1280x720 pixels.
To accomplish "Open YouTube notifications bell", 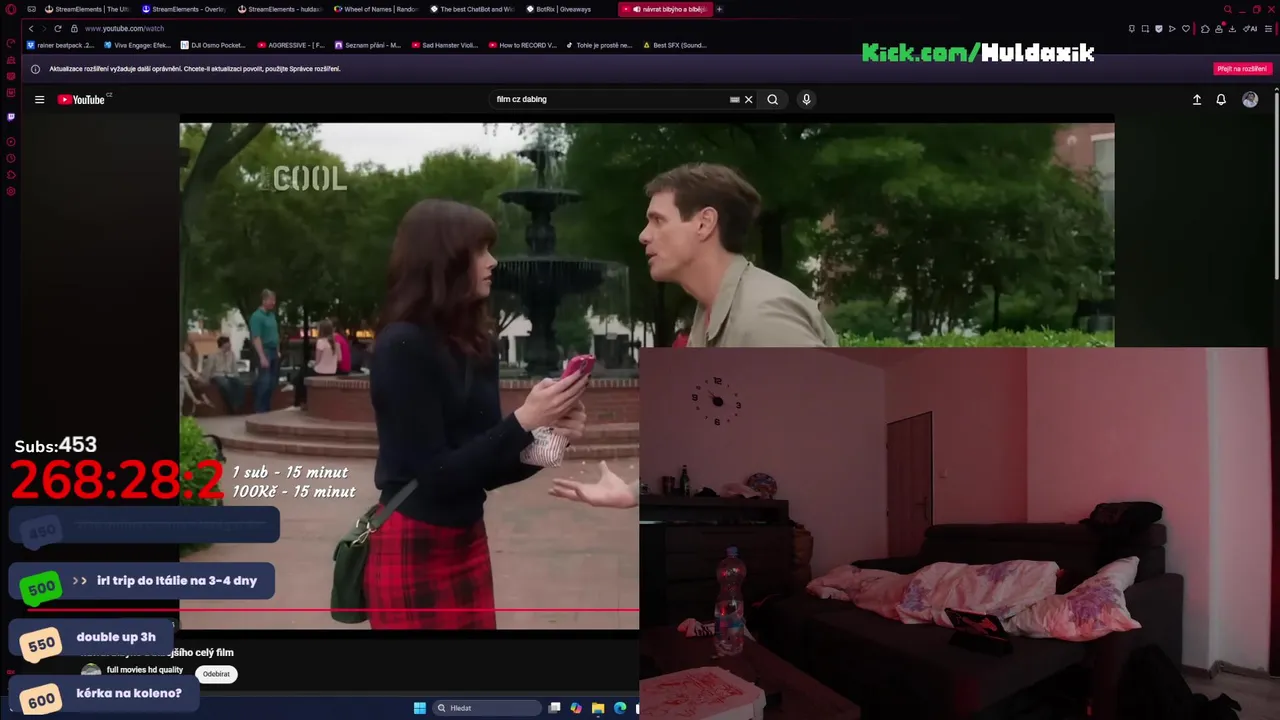I will click(x=1221, y=99).
